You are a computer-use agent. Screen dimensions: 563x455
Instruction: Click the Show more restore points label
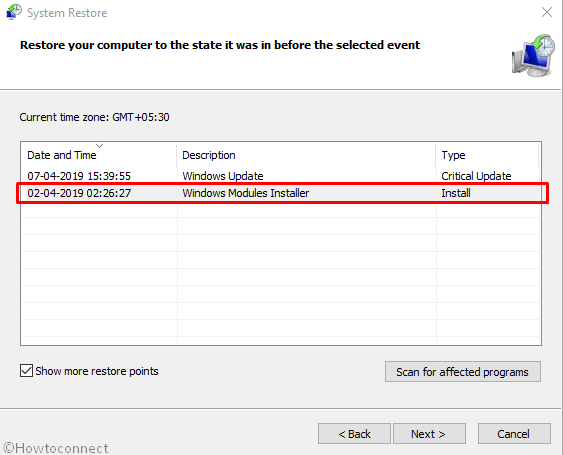(x=97, y=371)
